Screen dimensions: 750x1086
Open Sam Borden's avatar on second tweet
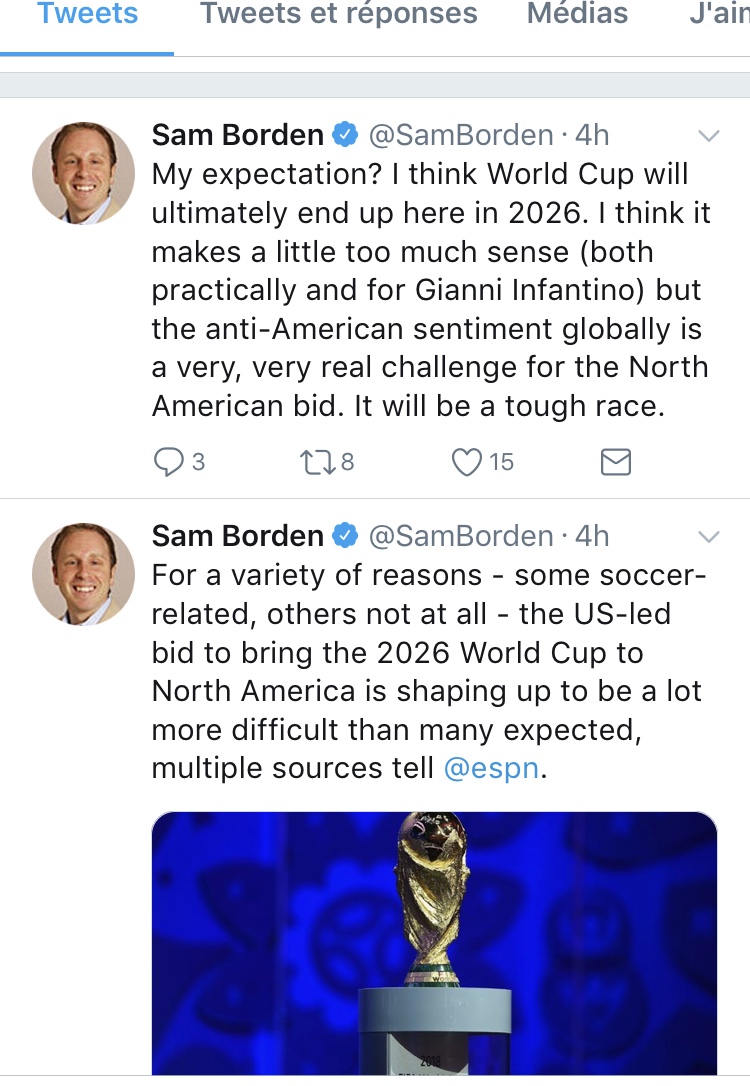(84, 574)
